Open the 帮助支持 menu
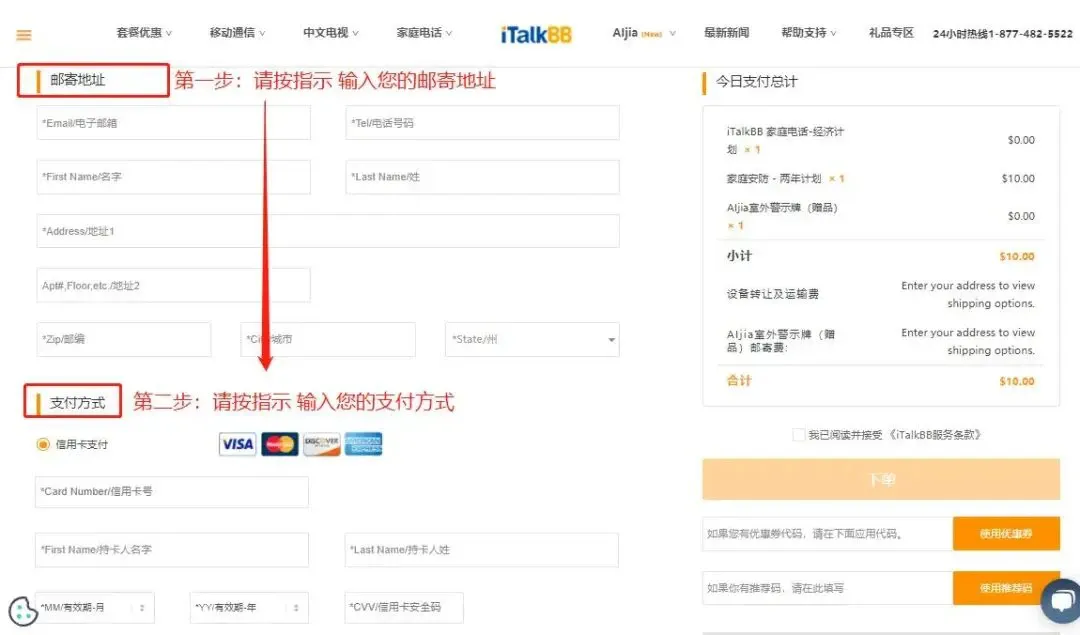Viewport: 1080px width, 635px height. [x=809, y=33]
